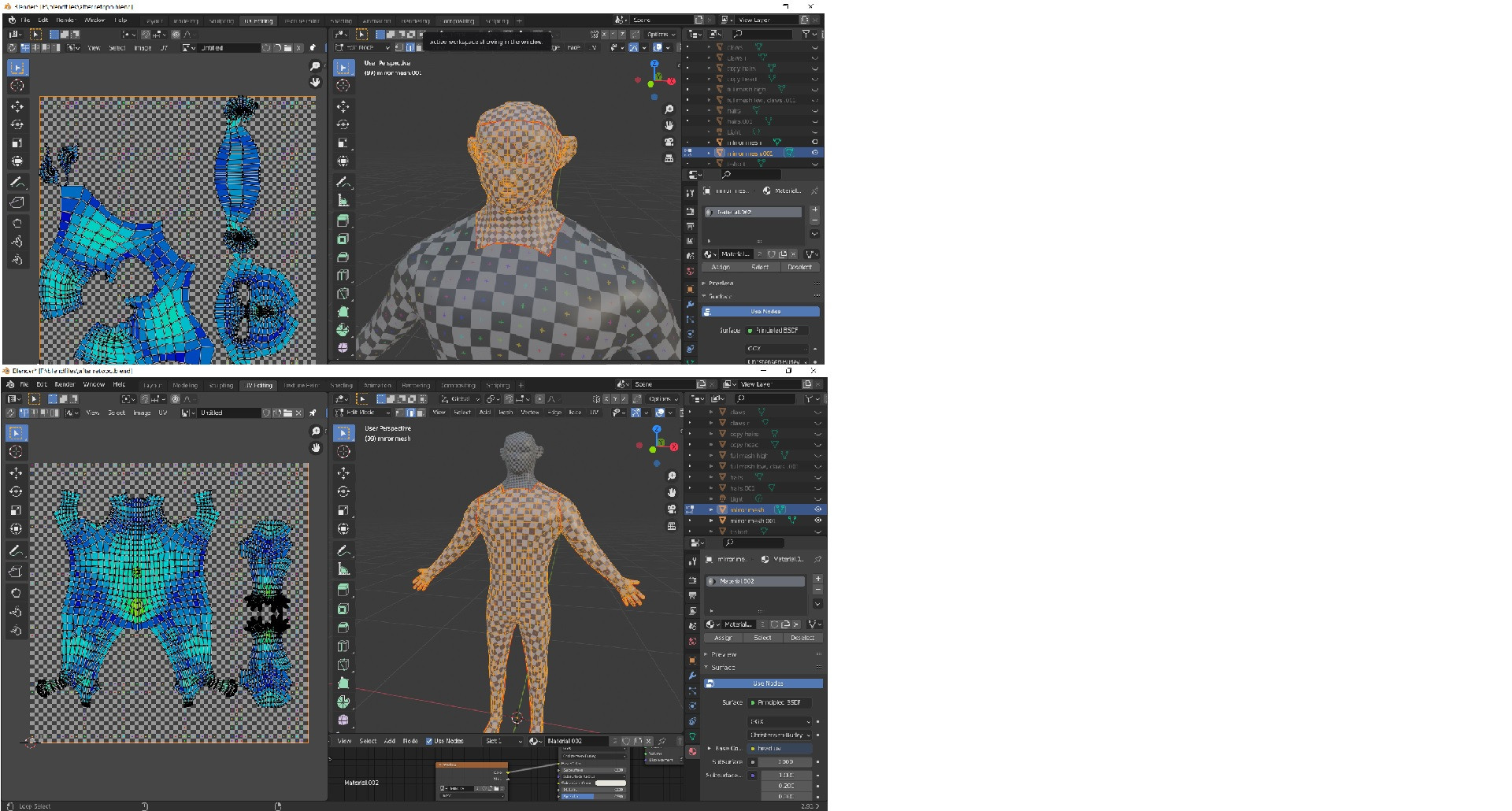
Task: Open Render properties tab in bottom Properties editor
Action: pyautogui.click(x=692, y=580)
